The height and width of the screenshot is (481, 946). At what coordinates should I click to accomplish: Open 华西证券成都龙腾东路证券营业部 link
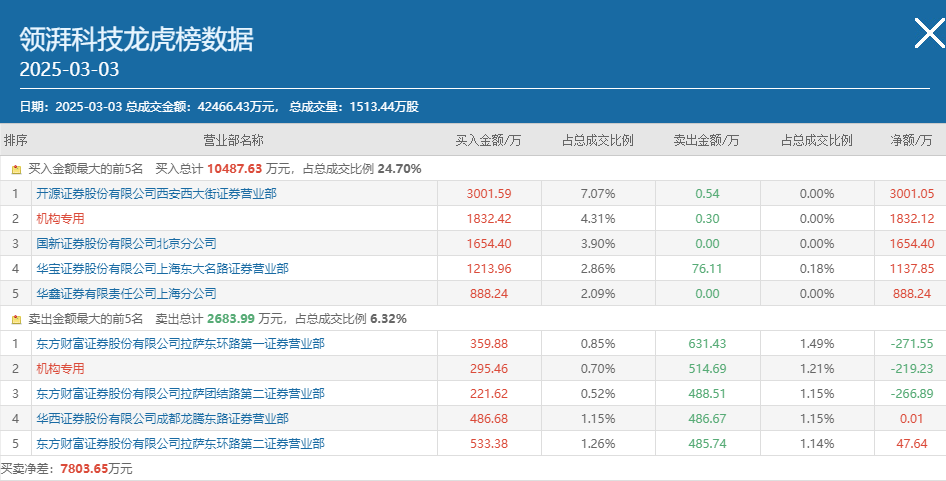tap(162, 419)
